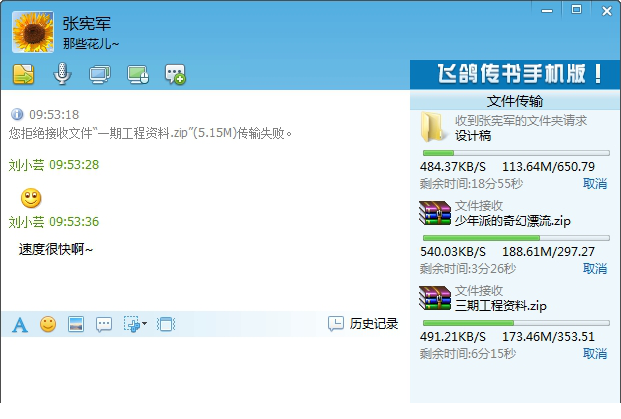Click file name 三期工程资料.zip

coord(501,306)
